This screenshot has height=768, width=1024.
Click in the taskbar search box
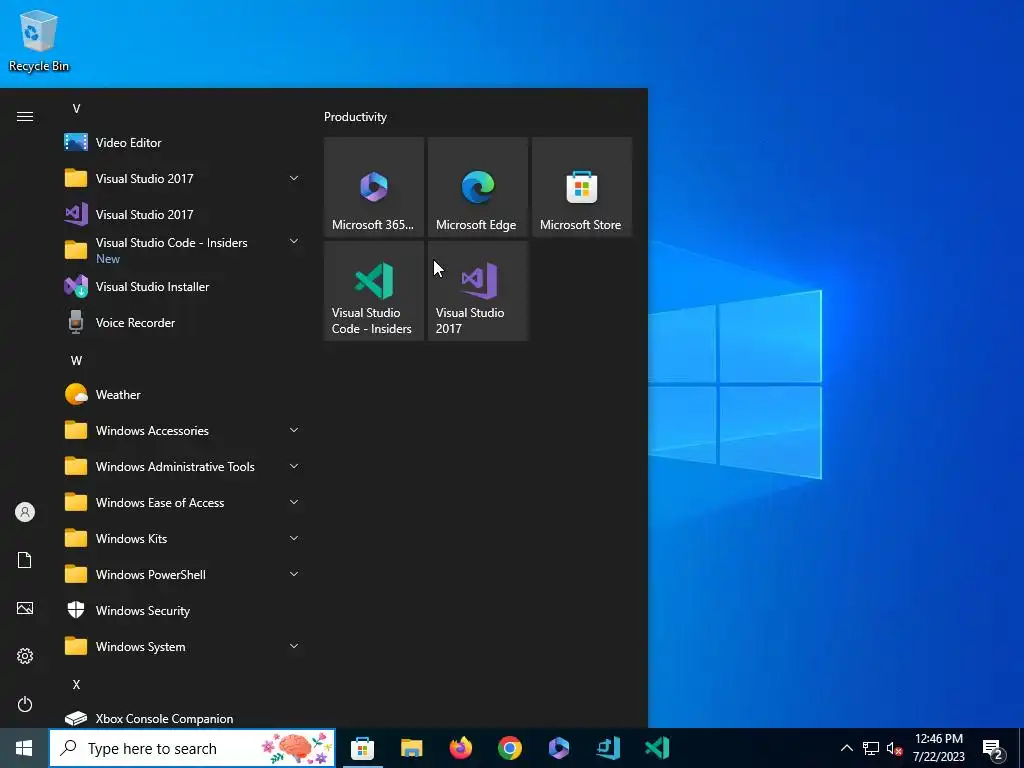click(x=192, y=748)
